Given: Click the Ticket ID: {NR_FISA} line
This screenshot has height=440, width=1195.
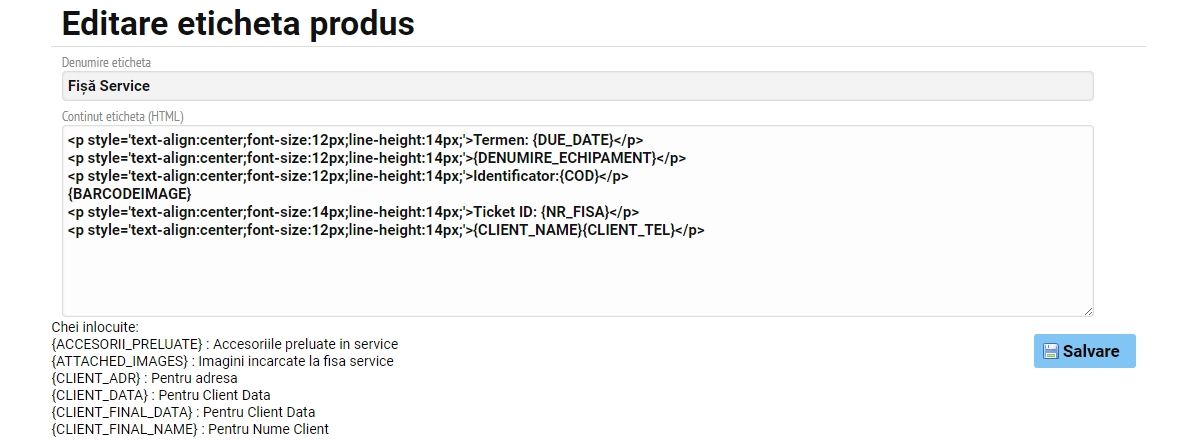Looking at the screenshot, I should [354, 212].
